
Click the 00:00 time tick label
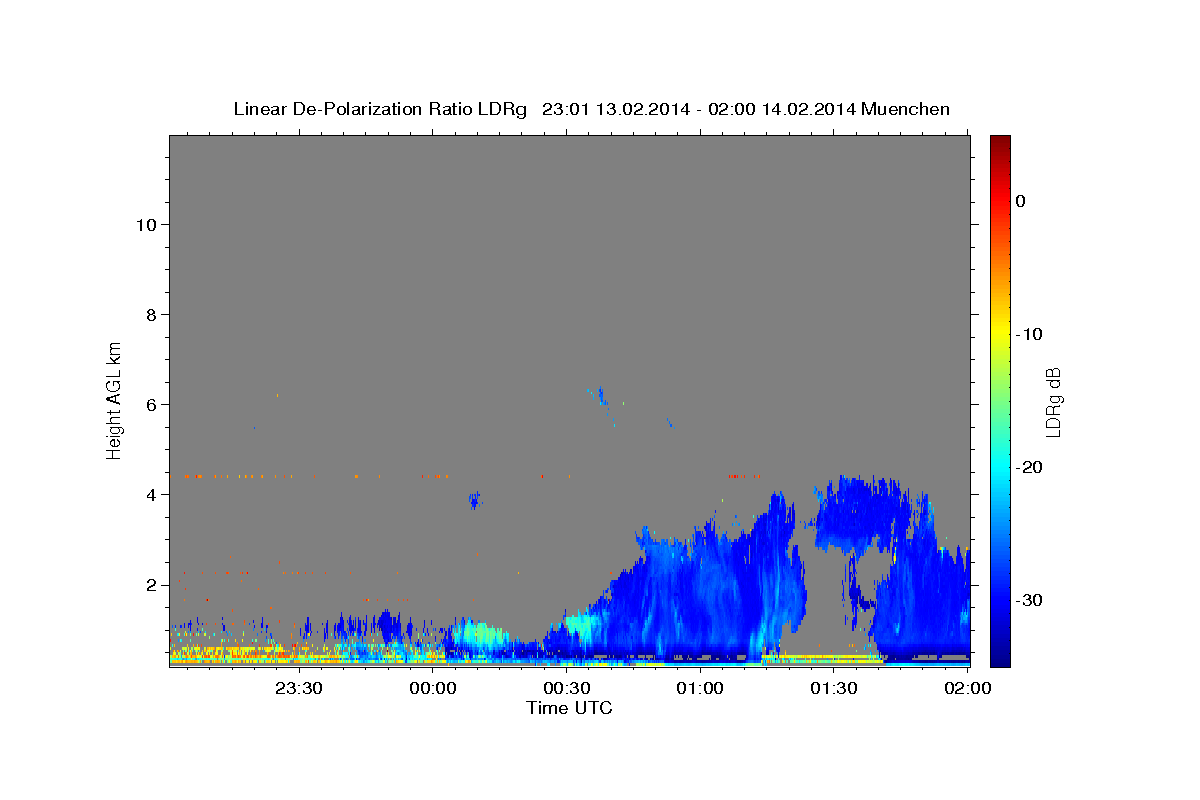coord(433,688)
